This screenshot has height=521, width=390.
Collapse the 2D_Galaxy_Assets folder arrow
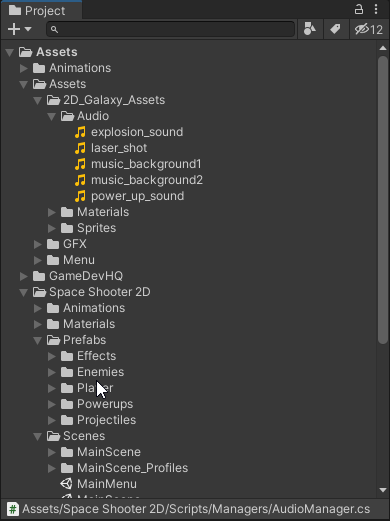tap(38, 100)
